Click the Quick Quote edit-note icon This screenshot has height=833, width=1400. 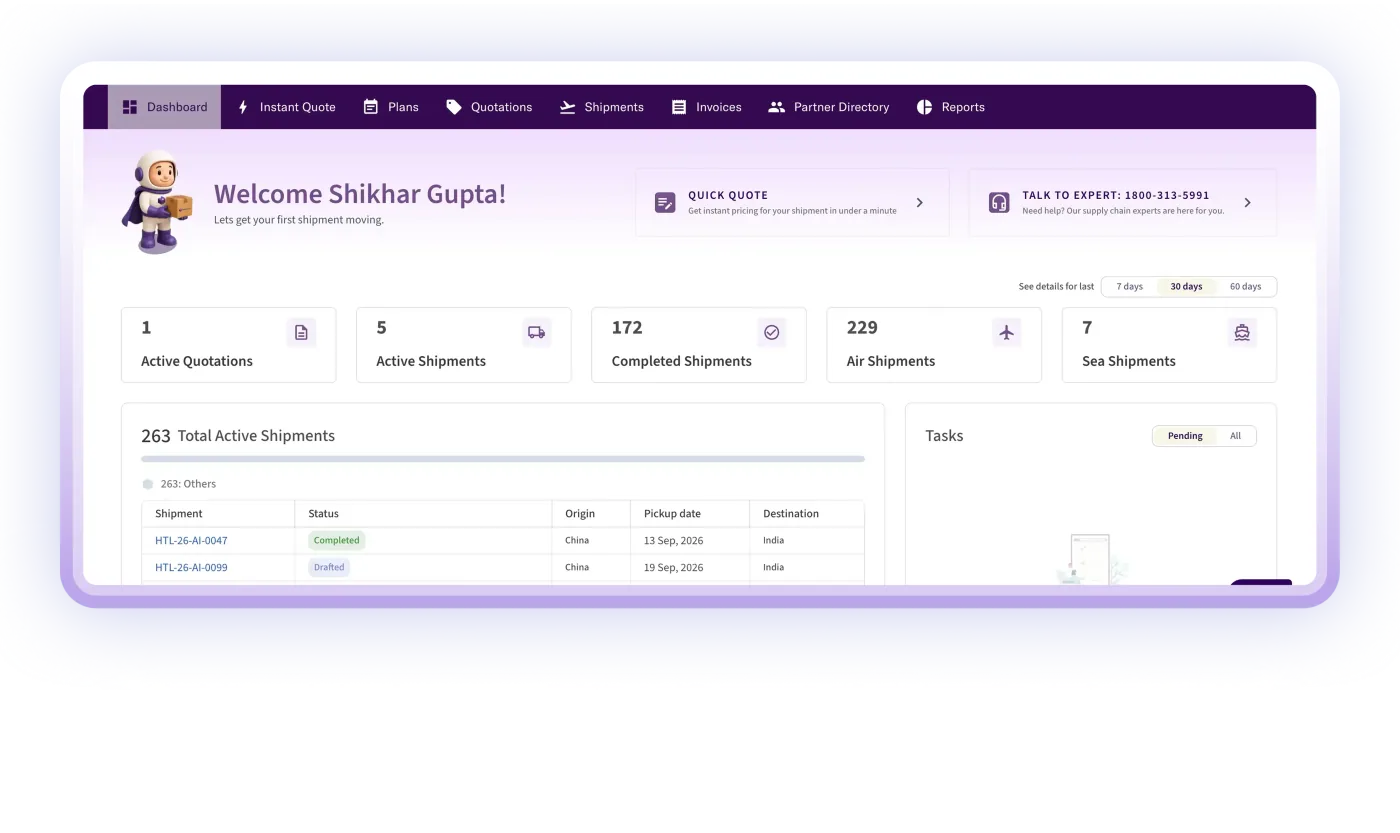pos(665,203)
